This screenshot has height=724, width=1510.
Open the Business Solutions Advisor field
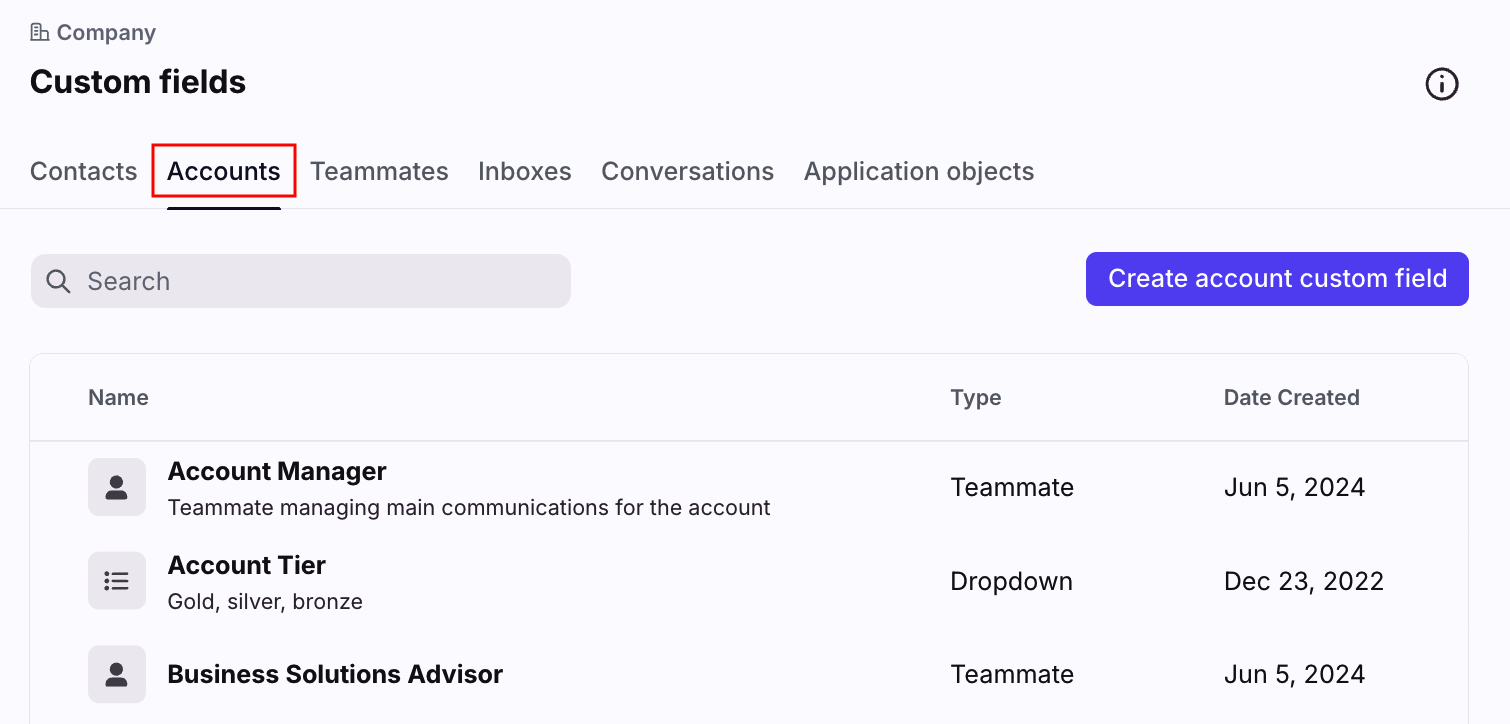coord(335,674)
